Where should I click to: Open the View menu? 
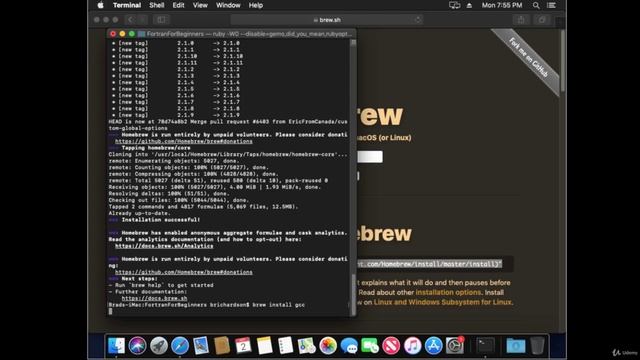pos(200,5)
